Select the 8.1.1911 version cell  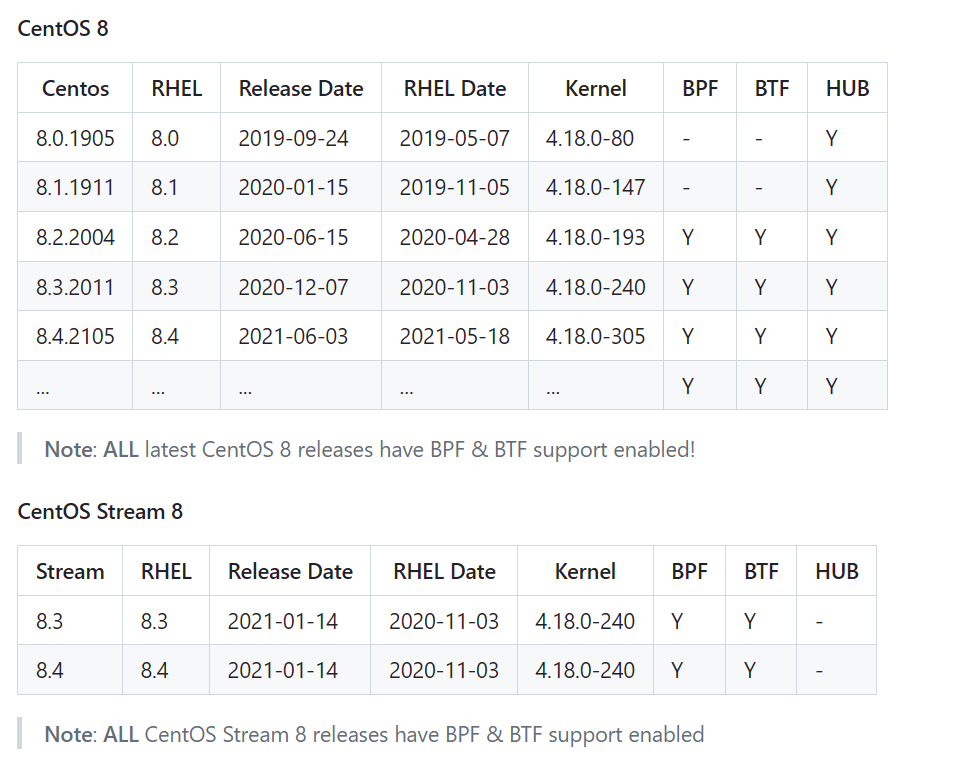[x=75, y=187]
